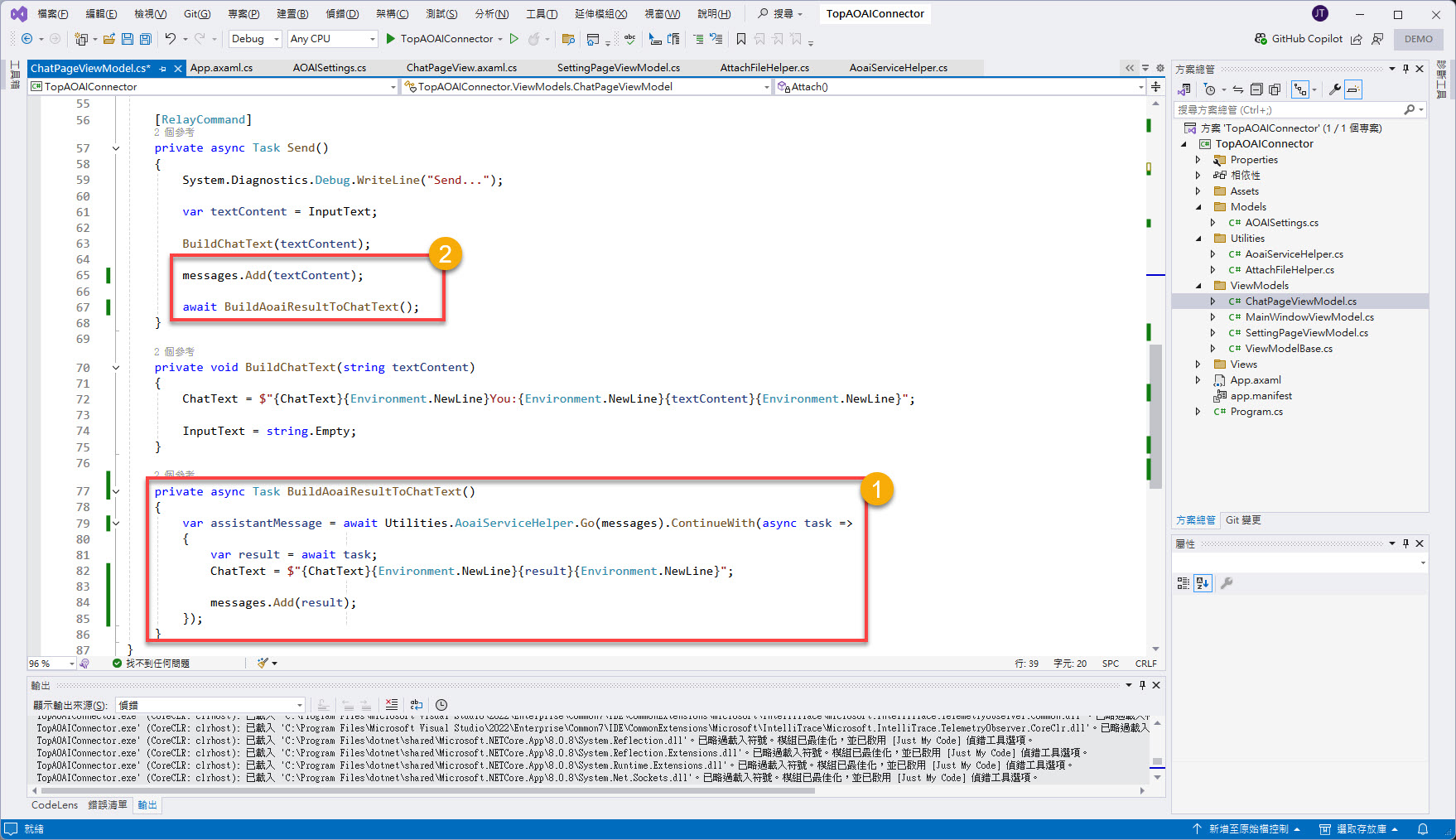Switch to the AoaiServiceHelper.cs tab

pyautogui.click(x=898, y=68)
